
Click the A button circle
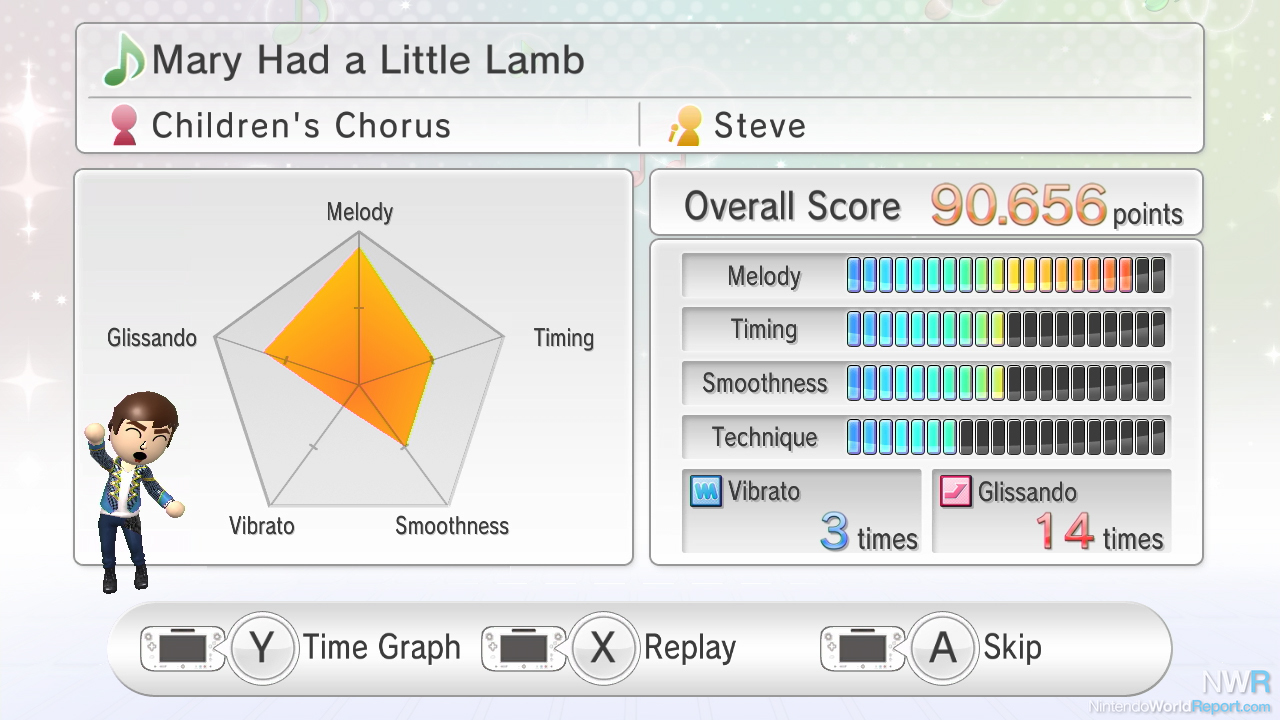(942, 648)
